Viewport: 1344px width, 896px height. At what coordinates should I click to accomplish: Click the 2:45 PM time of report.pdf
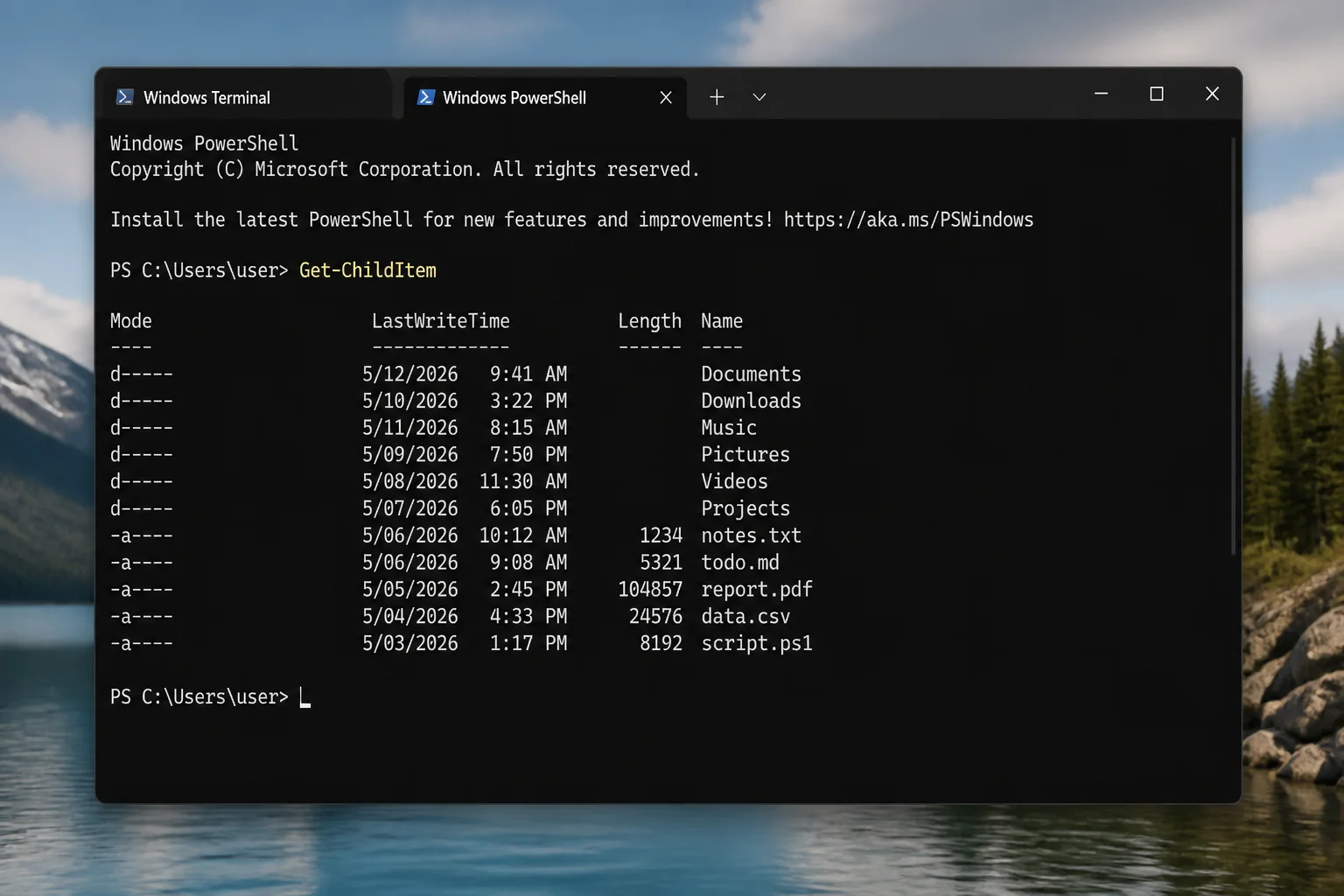528,590
